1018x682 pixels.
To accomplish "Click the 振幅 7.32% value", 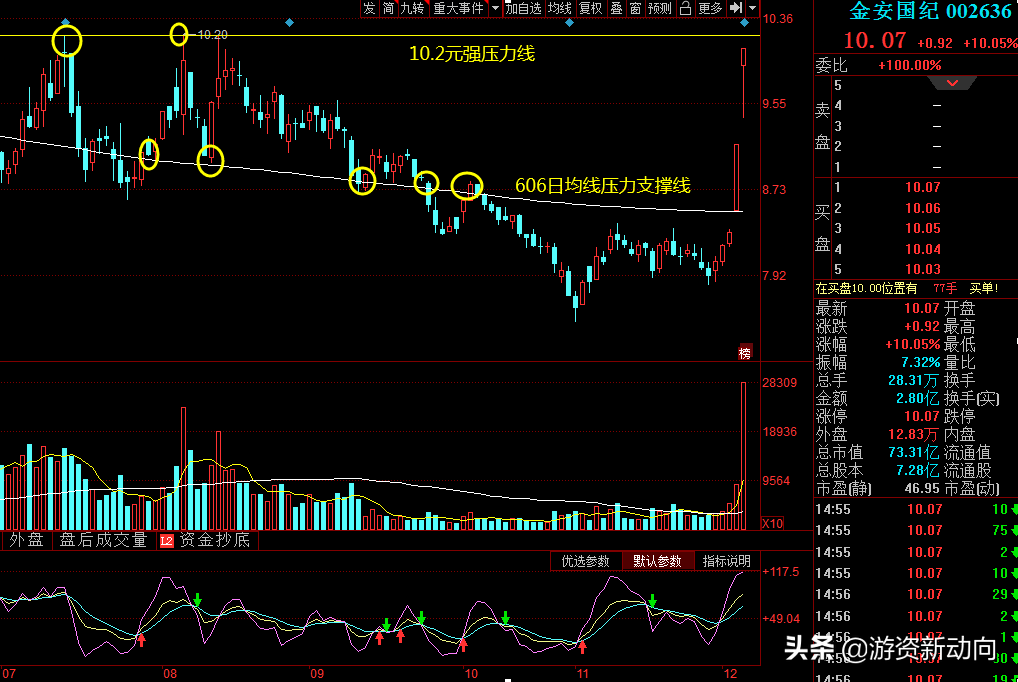I will pyautogui.click(x=921, y=362).
